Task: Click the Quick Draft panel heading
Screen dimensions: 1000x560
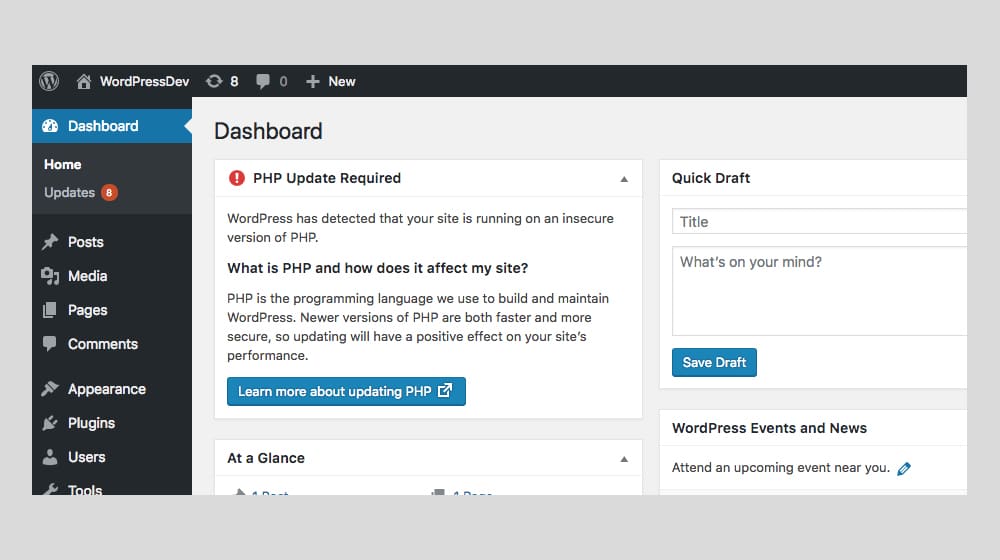Action: pyautogui.click(x=710, y=178)
